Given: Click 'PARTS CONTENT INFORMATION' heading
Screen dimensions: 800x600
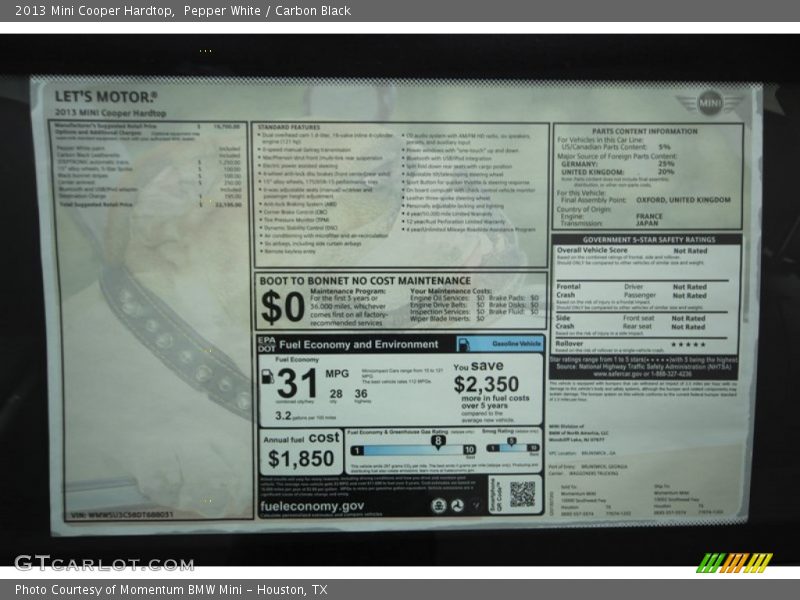Looking at the screenshot, I should pos(644,131).
